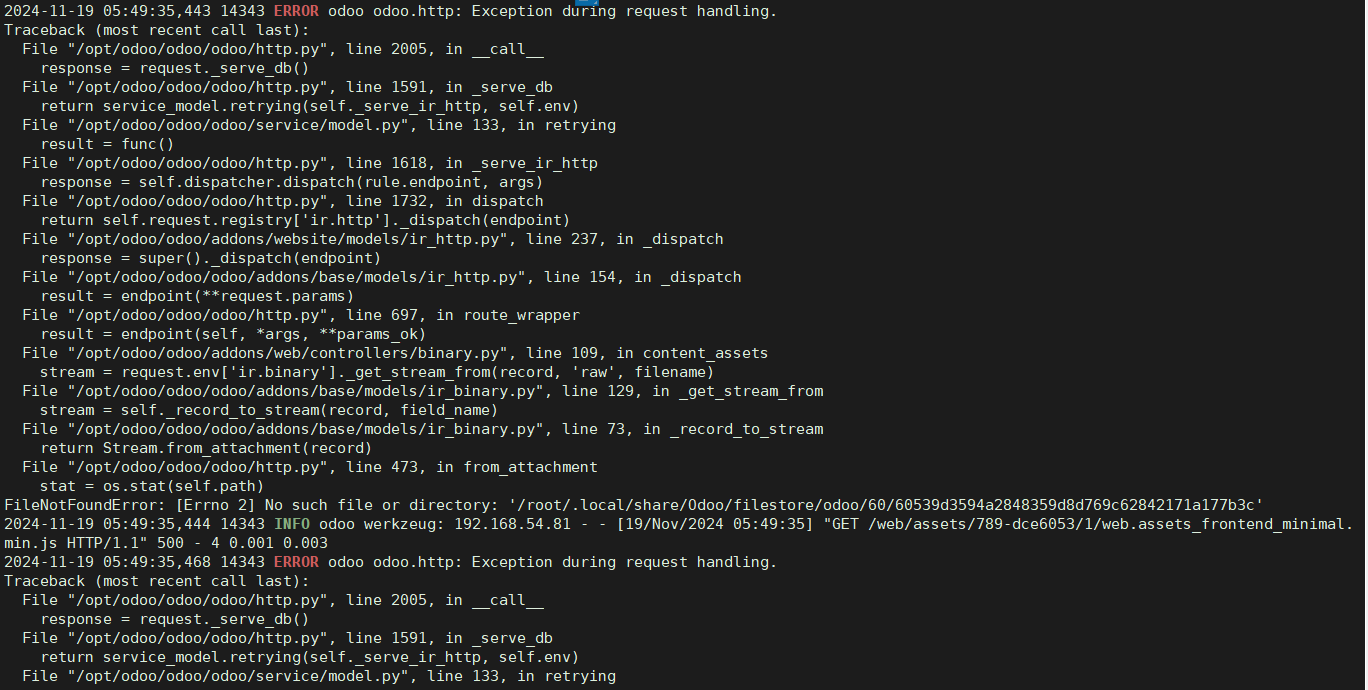Click the red ERROR label at timestamp 05:49:35,443
Viewport: 1368px width, 690px height.
[296, 11]
